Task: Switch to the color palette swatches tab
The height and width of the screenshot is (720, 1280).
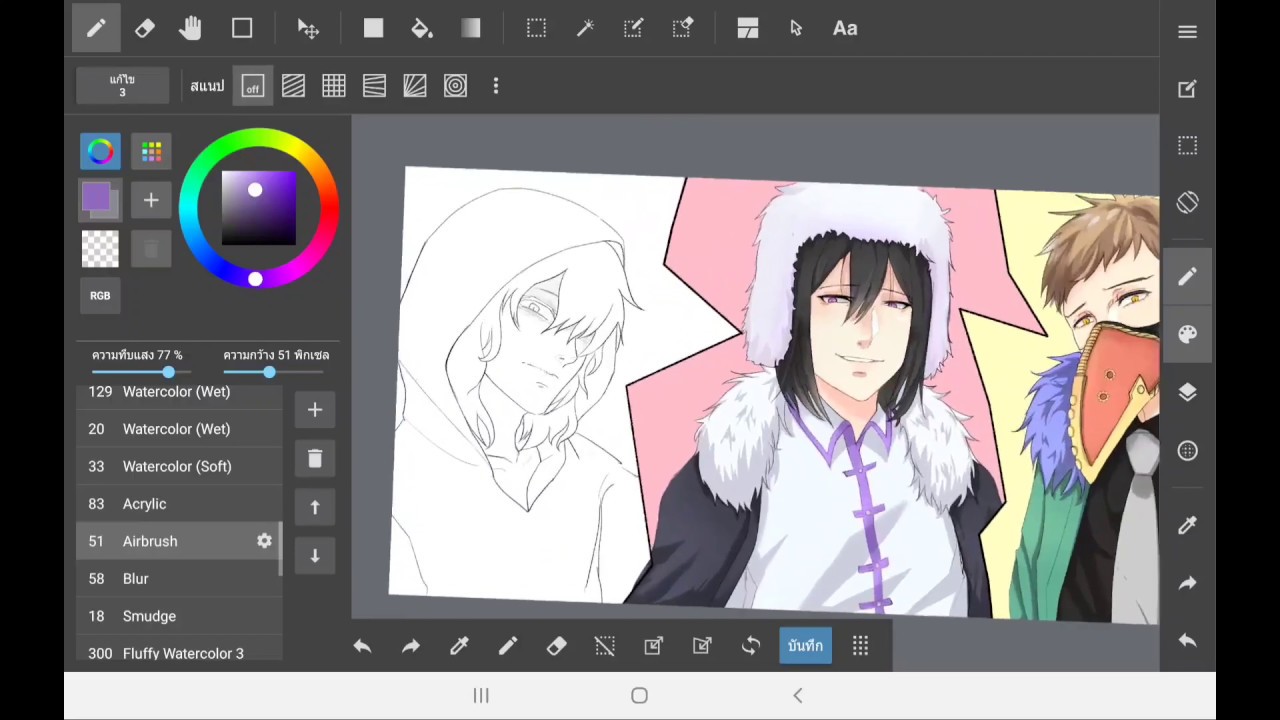Action: [x=151, y=151]
